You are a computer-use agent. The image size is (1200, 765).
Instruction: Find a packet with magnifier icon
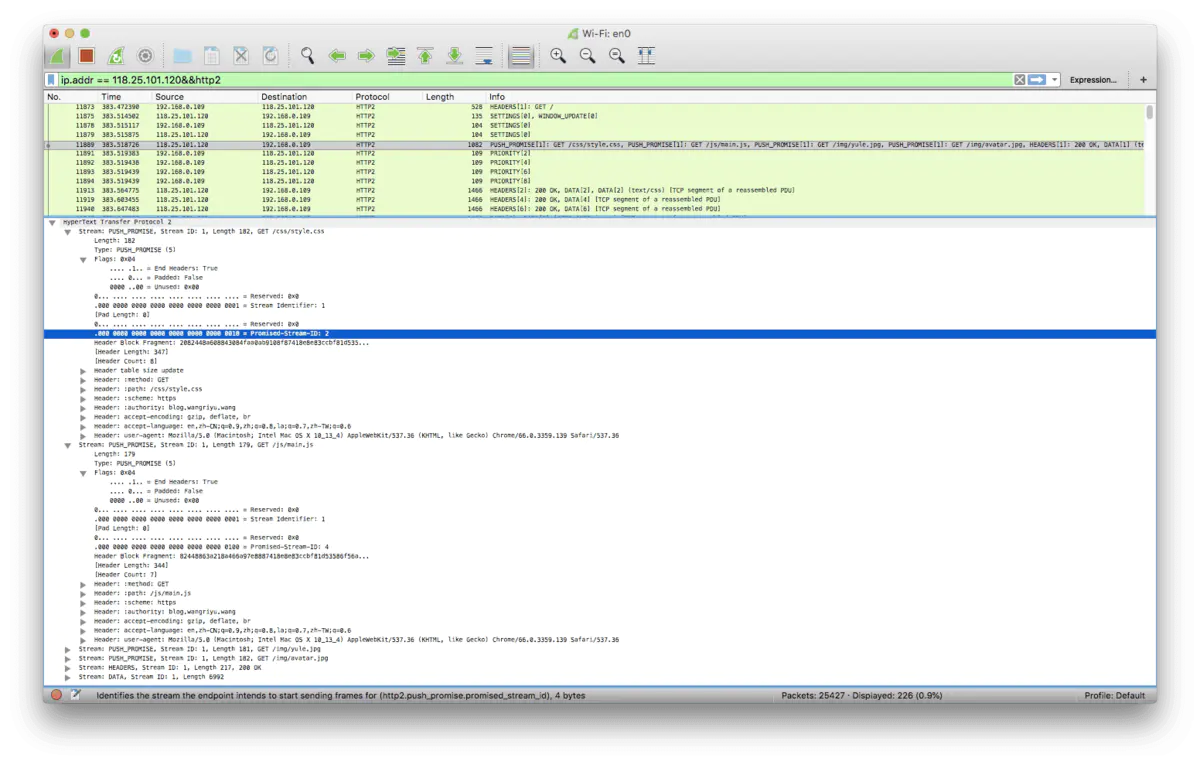pos(308,57)
